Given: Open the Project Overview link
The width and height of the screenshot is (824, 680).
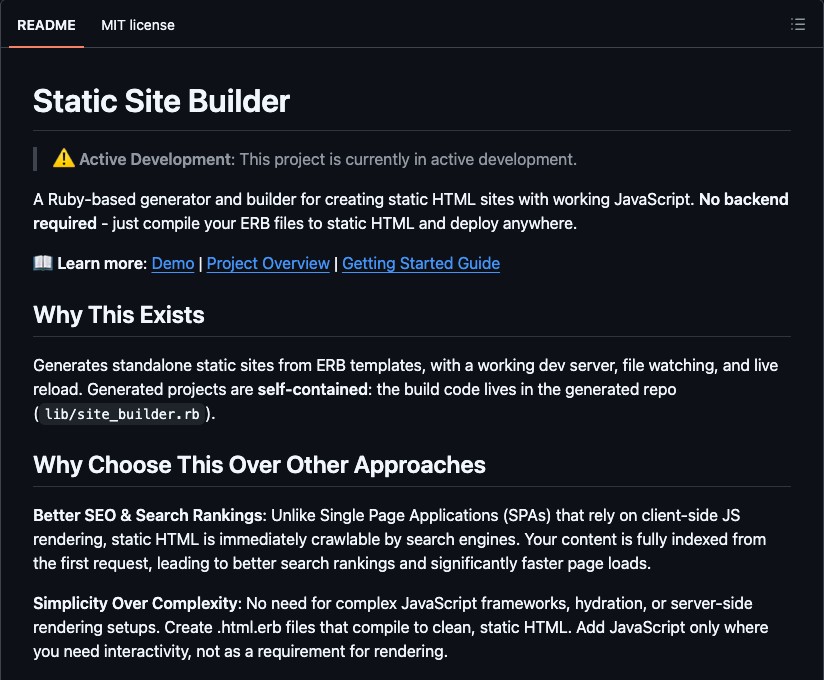Looking at the screenshot, I should [x=268, y=263].
